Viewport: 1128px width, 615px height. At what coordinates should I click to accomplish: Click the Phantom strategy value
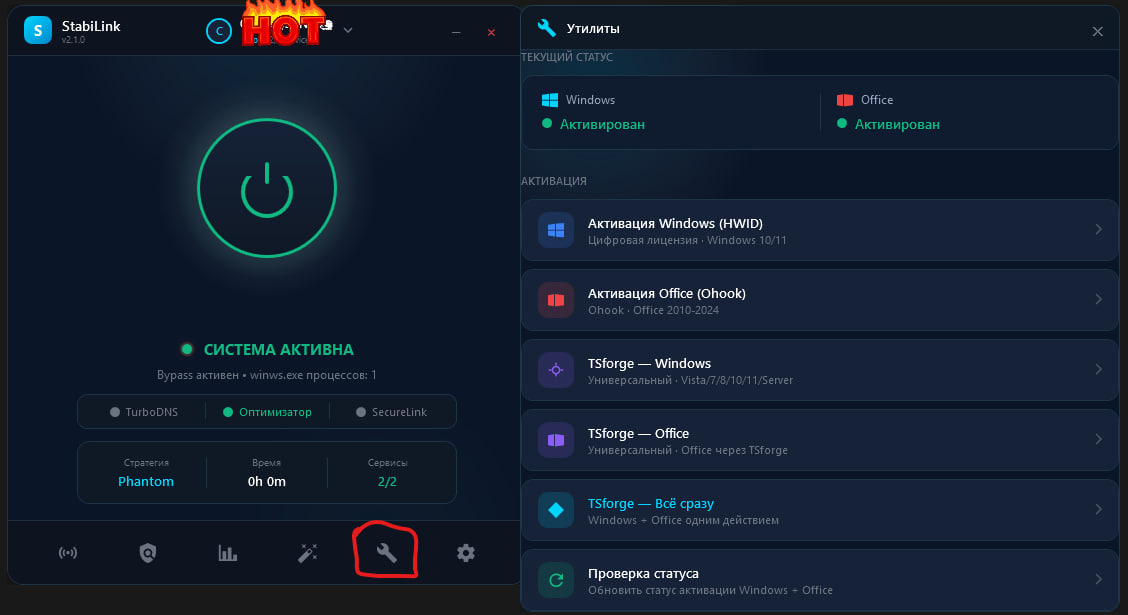coord(146,481)
